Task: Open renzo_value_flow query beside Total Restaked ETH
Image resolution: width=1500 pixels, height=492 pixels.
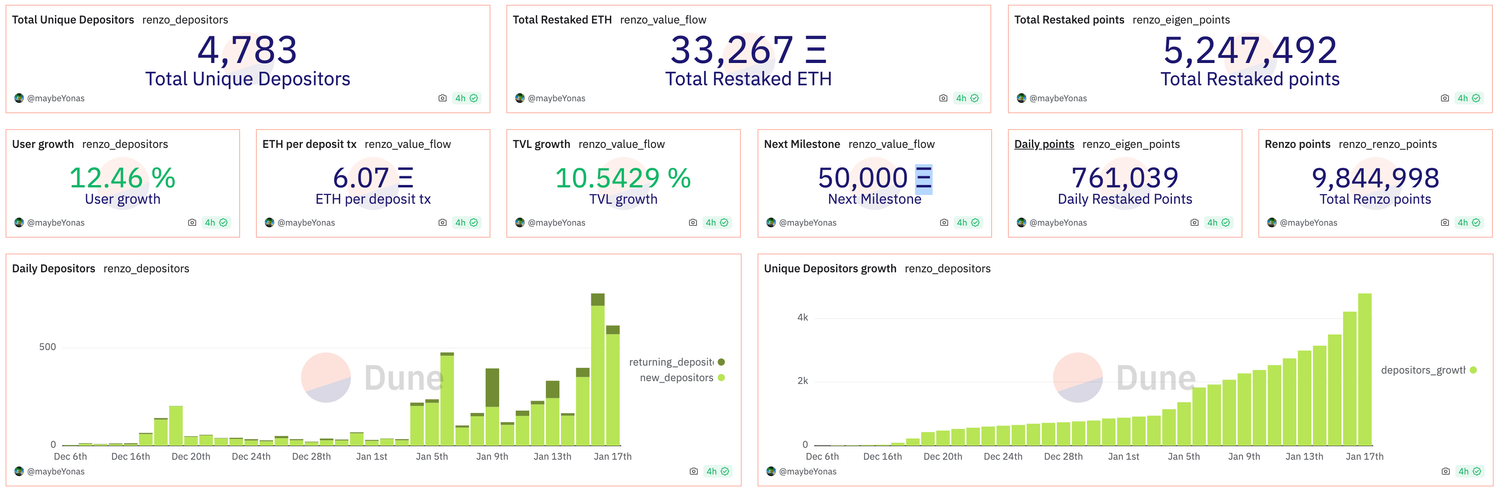Action: coord(662,20)
